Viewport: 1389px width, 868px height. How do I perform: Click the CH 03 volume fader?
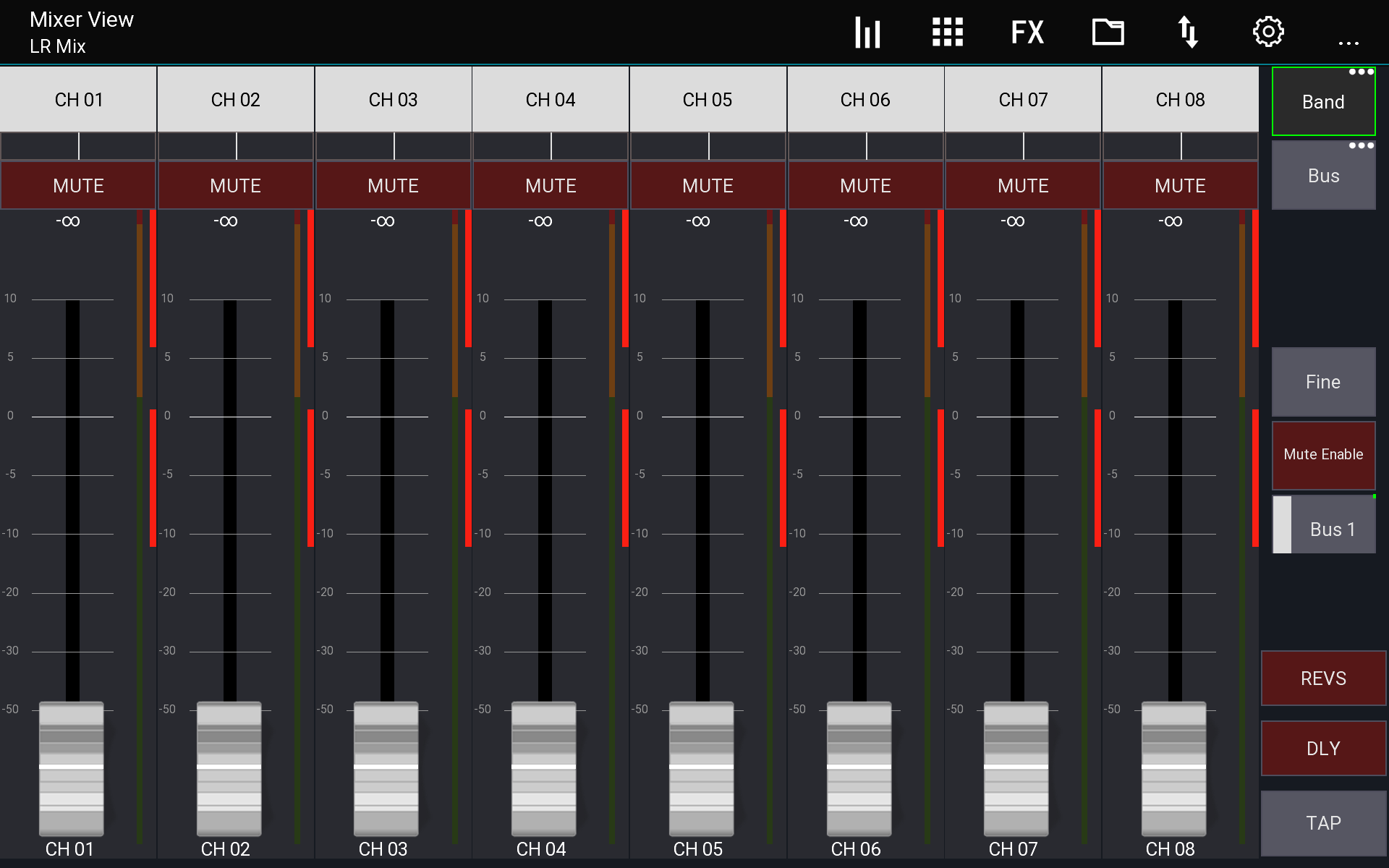coord(386,770)
